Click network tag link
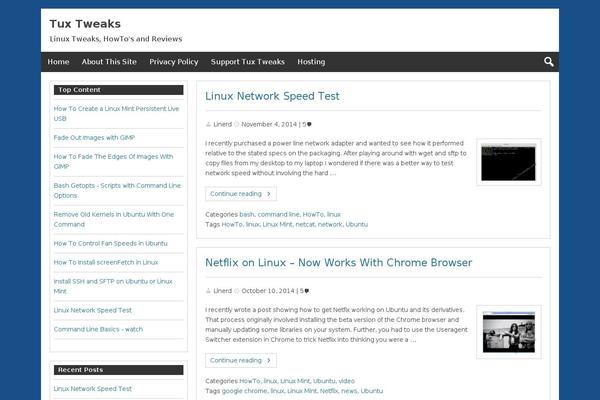 tap(330, 224)
